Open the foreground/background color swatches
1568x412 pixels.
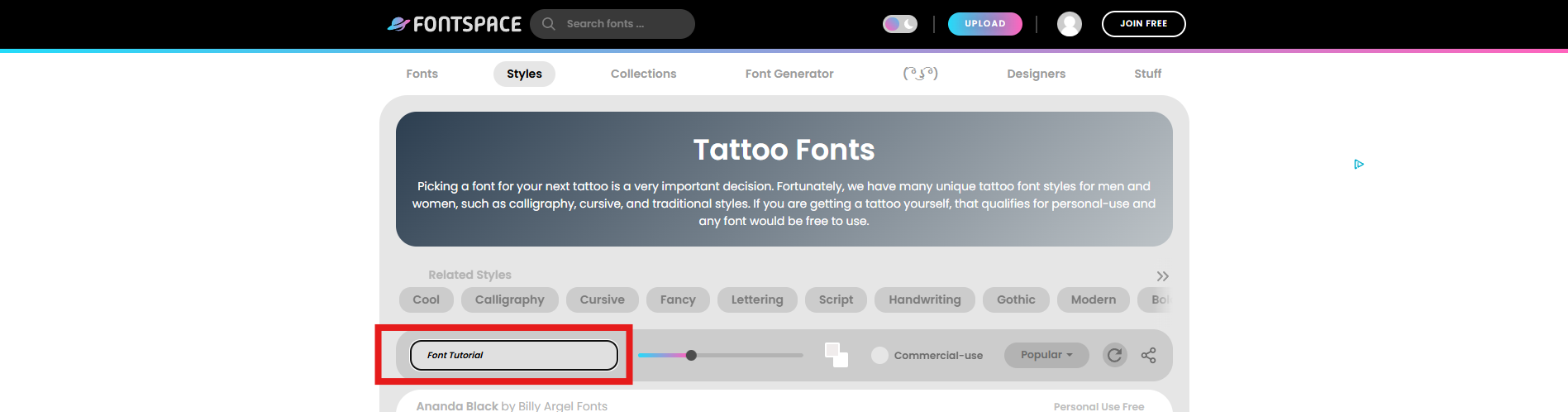coord(836,355)
